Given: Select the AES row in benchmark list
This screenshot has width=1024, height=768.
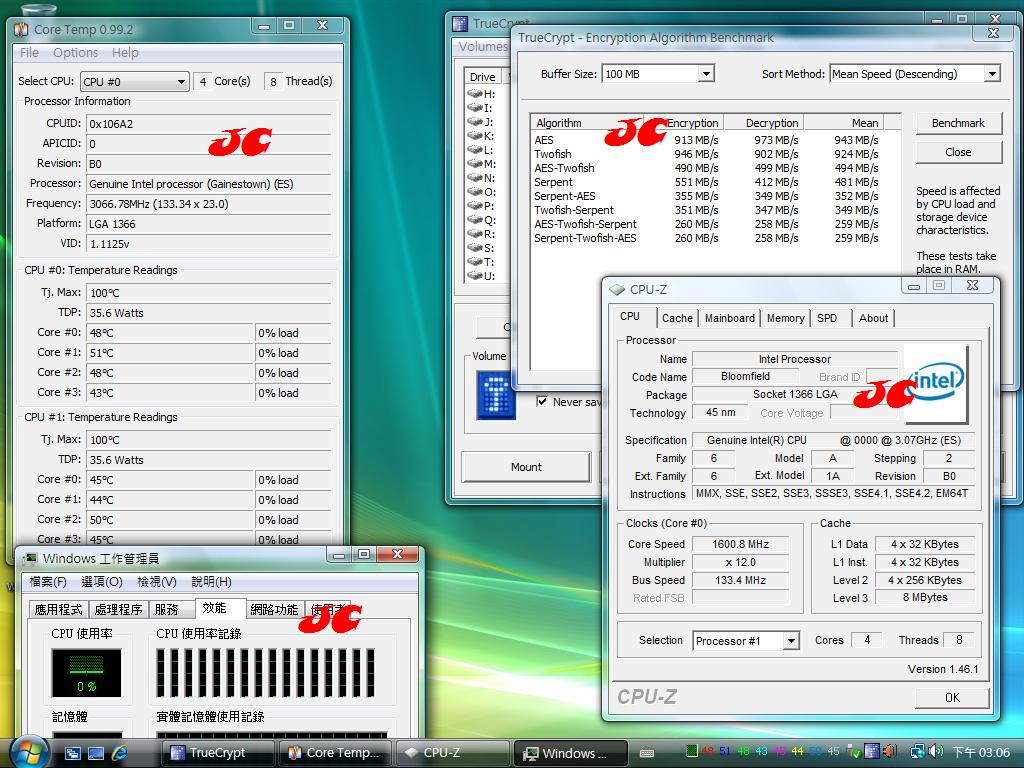Looking at the screenshot, I should click(x=707, y=140).
